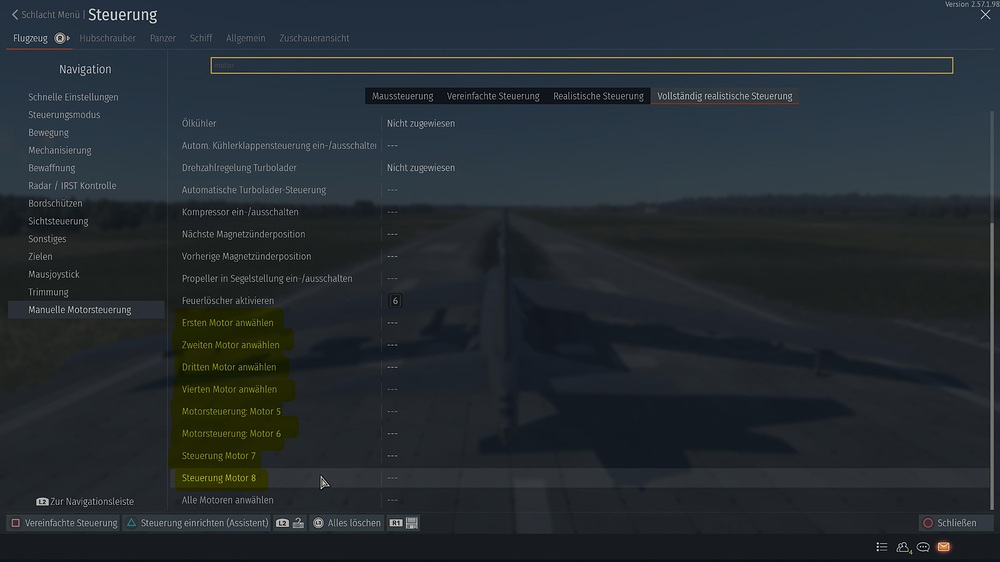Switch to the Flugzeug tab
The height and width of the screenshot is (562, 1000).
pyautogui.click(x=30, y=38)
